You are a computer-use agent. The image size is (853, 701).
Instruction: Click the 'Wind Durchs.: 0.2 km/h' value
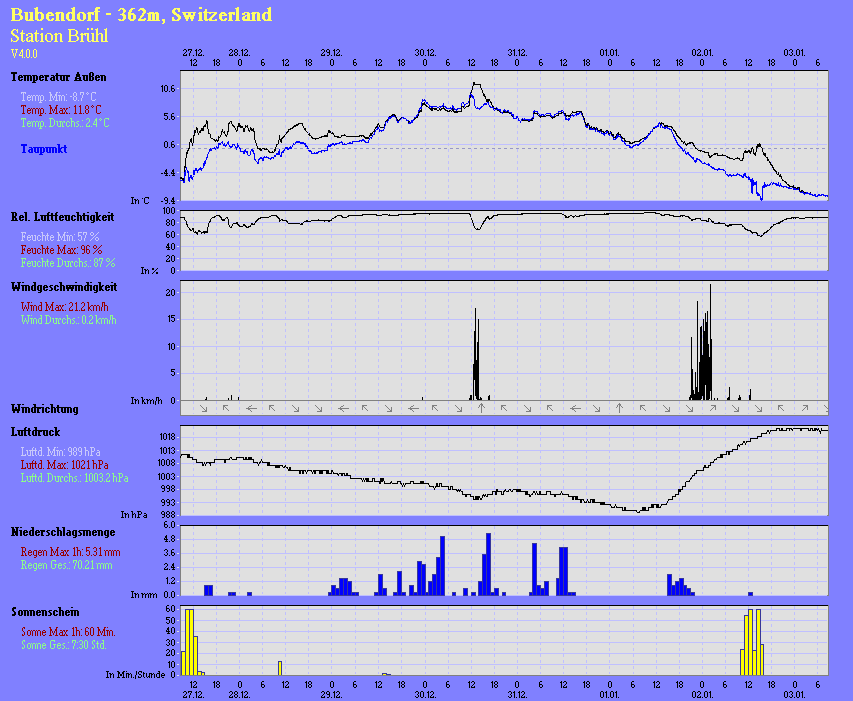(x=69, y=320)
